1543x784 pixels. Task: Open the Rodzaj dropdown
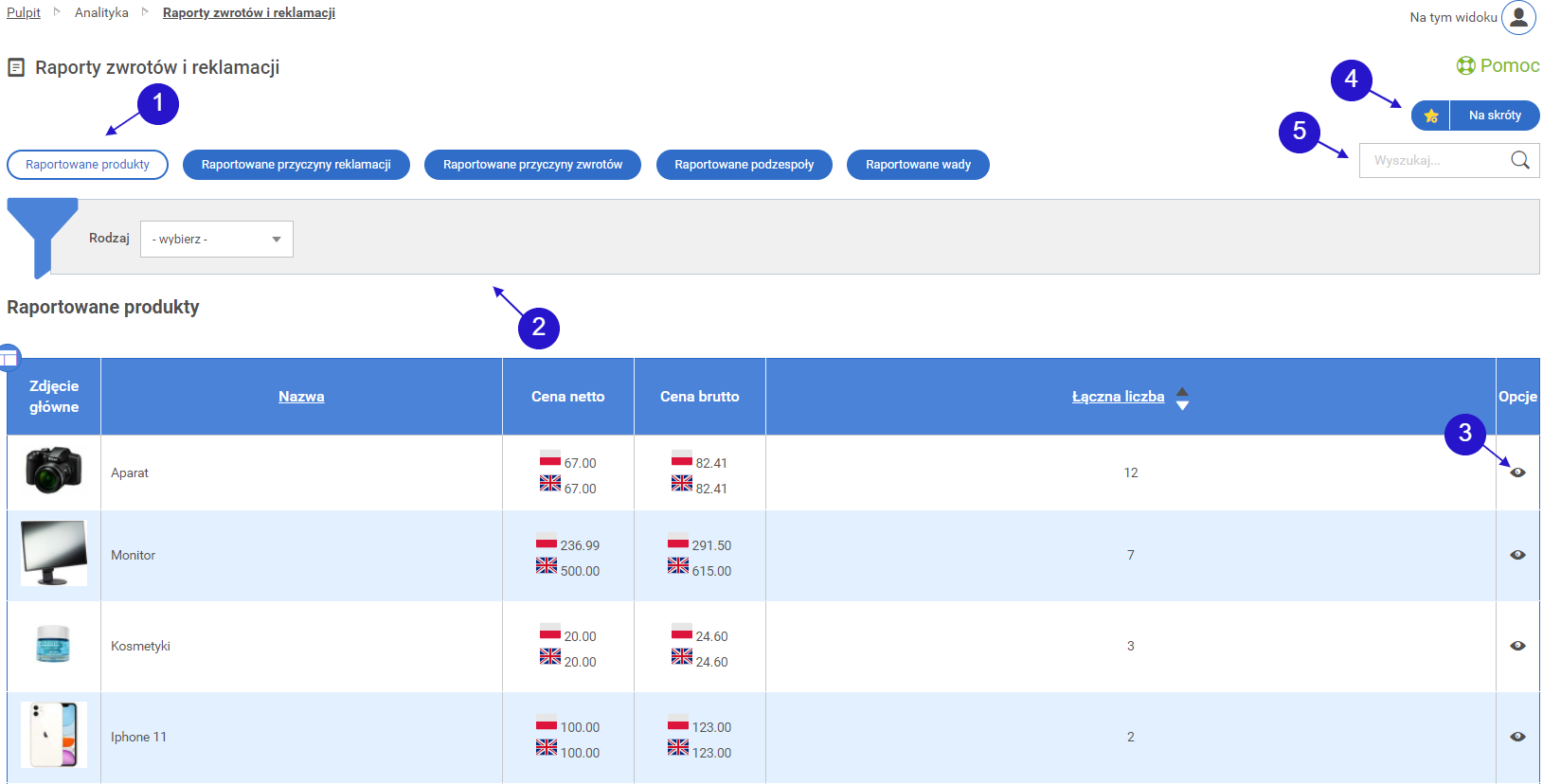pyautogui.click(x=216, y=240)
